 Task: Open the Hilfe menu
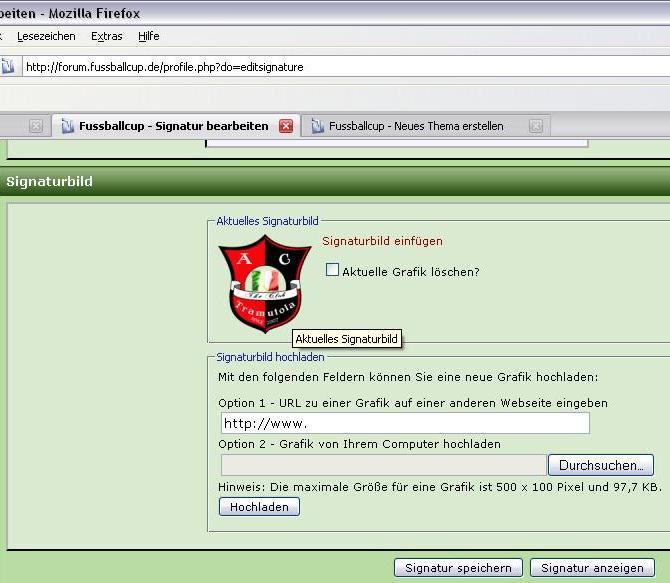pyautogui.click(x=149, y=36)
